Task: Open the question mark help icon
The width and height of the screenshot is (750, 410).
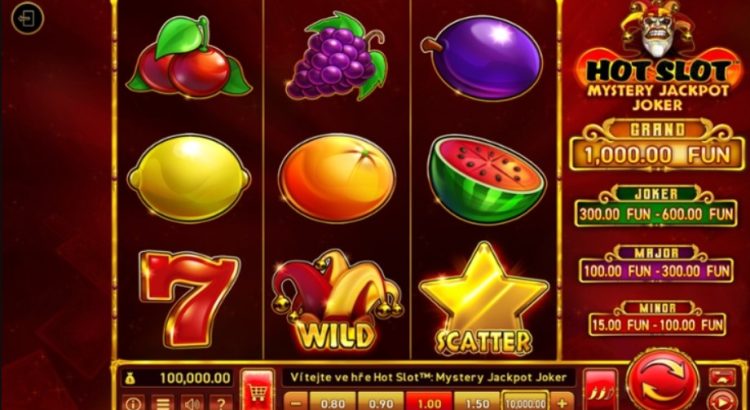Action: (x=221, y=403)
